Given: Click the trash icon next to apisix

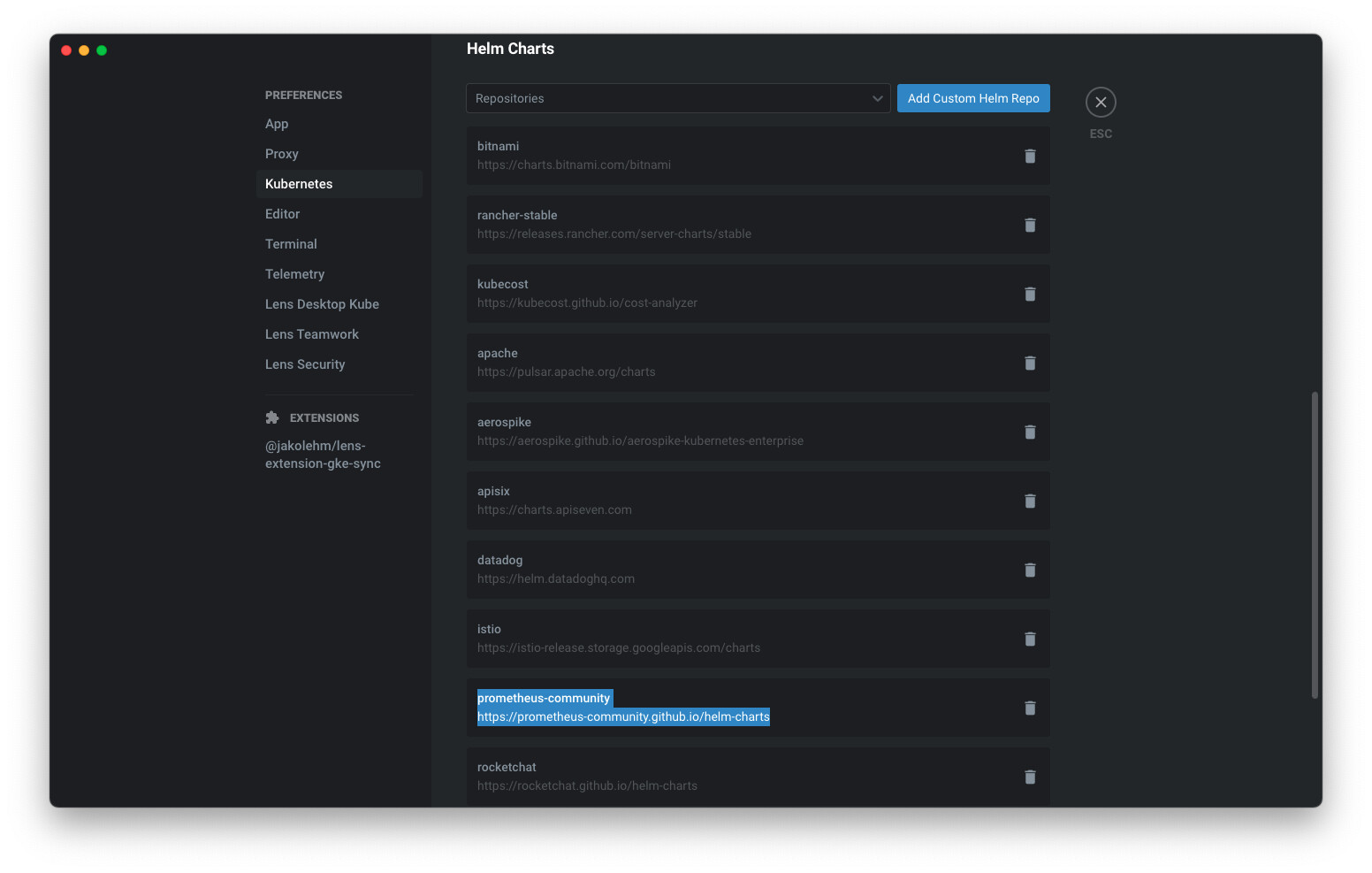Looking at the screenshot, I should point(1030,502).
